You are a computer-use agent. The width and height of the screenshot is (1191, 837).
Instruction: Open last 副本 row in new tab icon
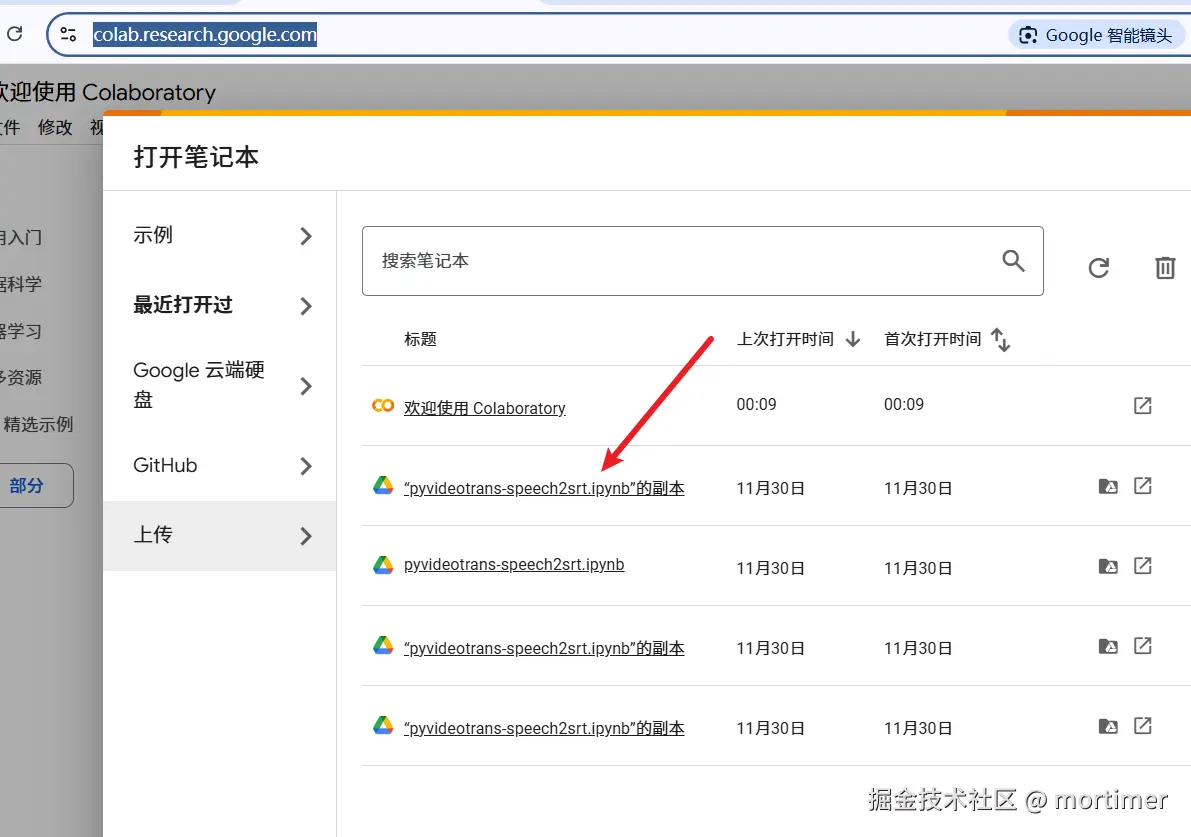coord(1142,725)
